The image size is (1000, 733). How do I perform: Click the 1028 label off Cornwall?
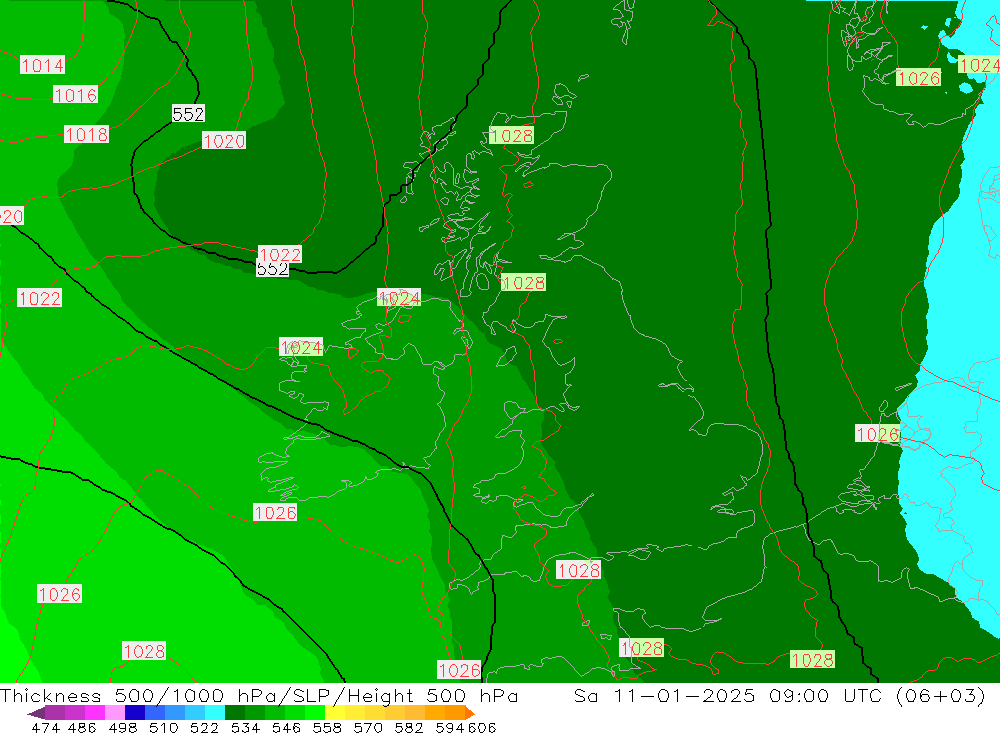(578, 570)
